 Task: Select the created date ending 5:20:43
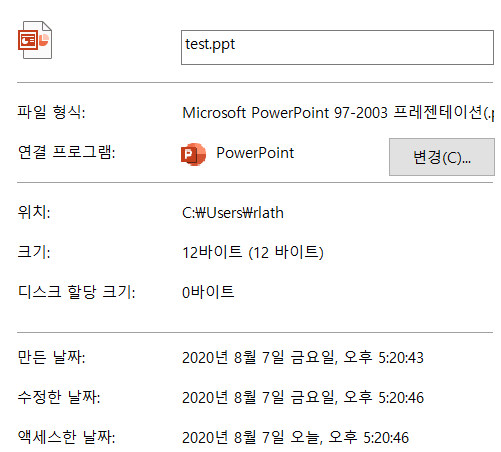tap(303, 357)
